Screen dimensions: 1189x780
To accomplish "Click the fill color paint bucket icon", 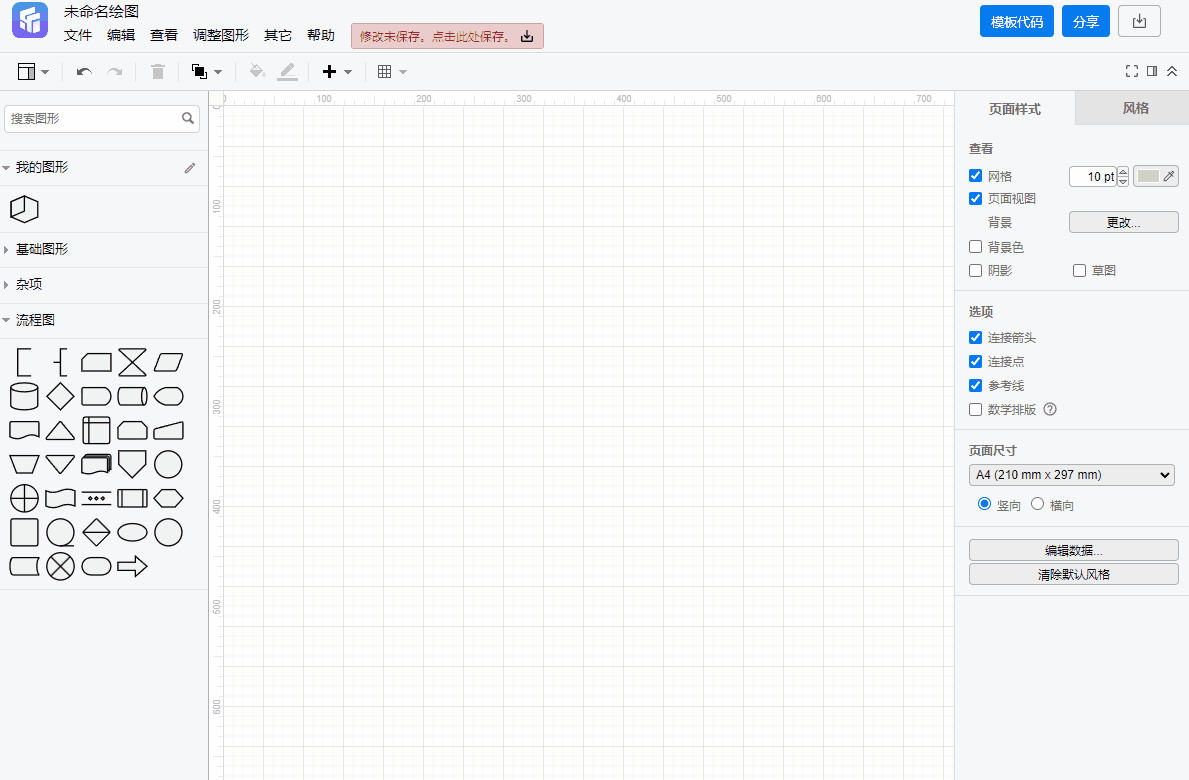I will point(257,72).
